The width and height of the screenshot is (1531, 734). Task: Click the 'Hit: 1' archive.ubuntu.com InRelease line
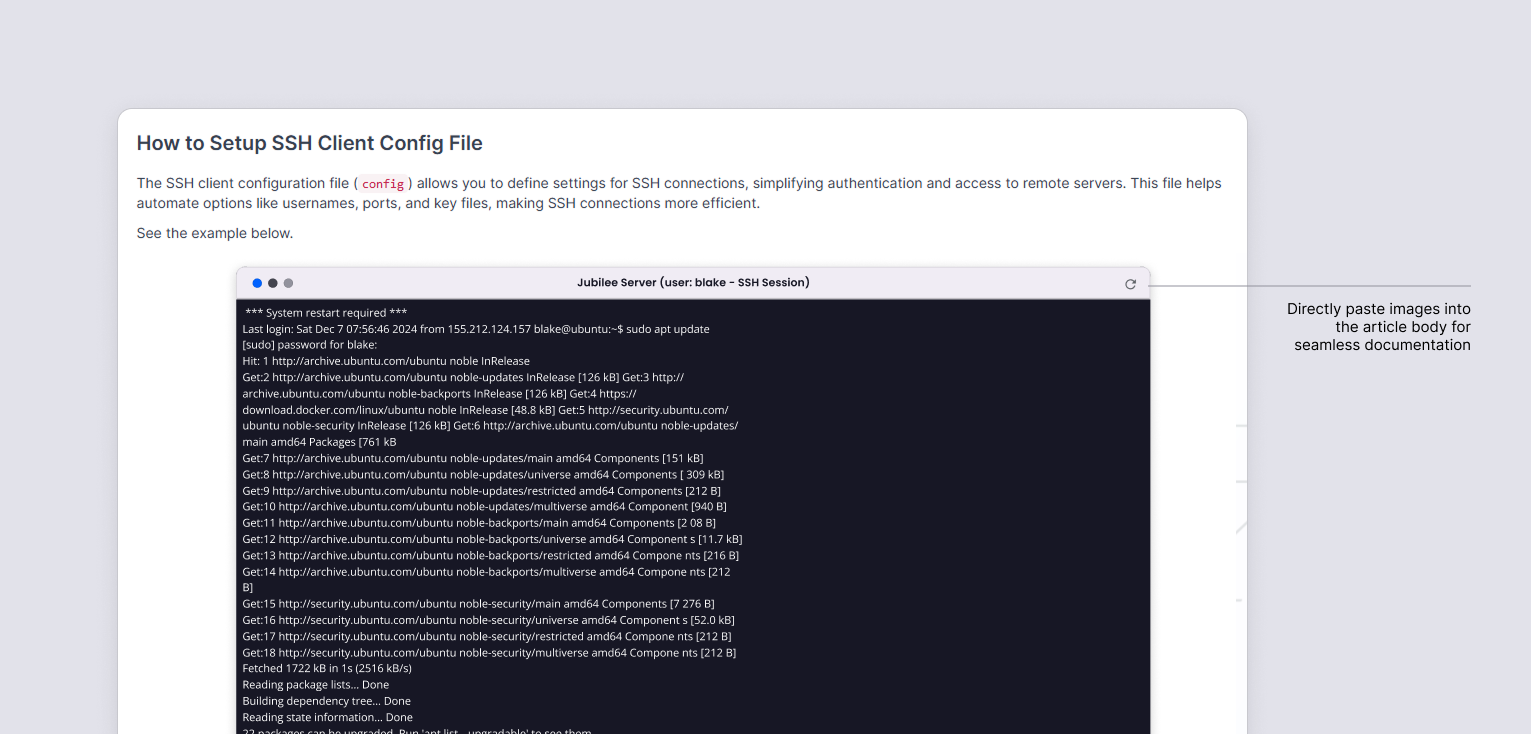386,361
